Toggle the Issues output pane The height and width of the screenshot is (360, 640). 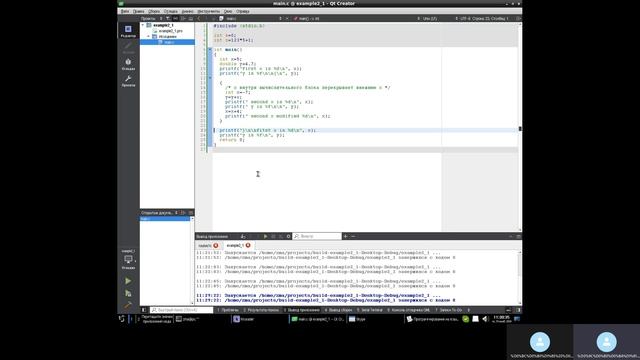point(229,310)
